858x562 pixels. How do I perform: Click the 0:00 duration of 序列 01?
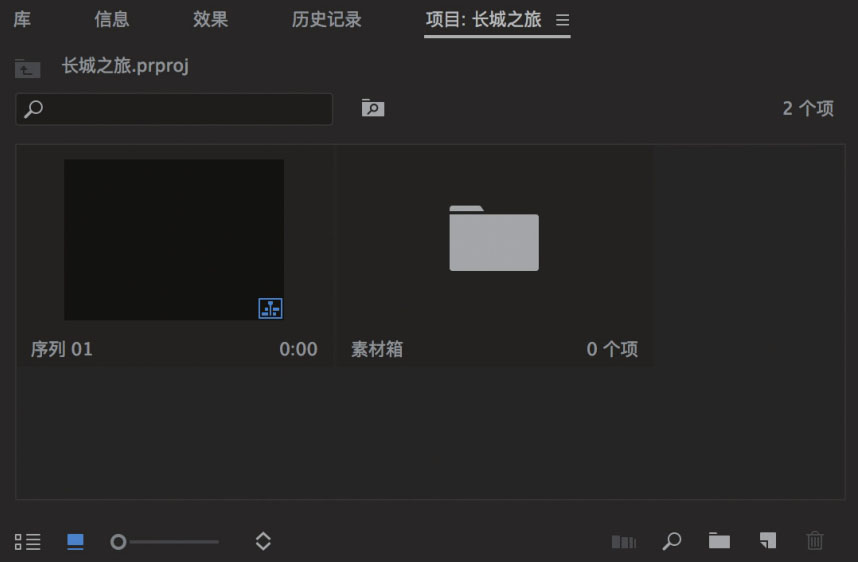298,349
